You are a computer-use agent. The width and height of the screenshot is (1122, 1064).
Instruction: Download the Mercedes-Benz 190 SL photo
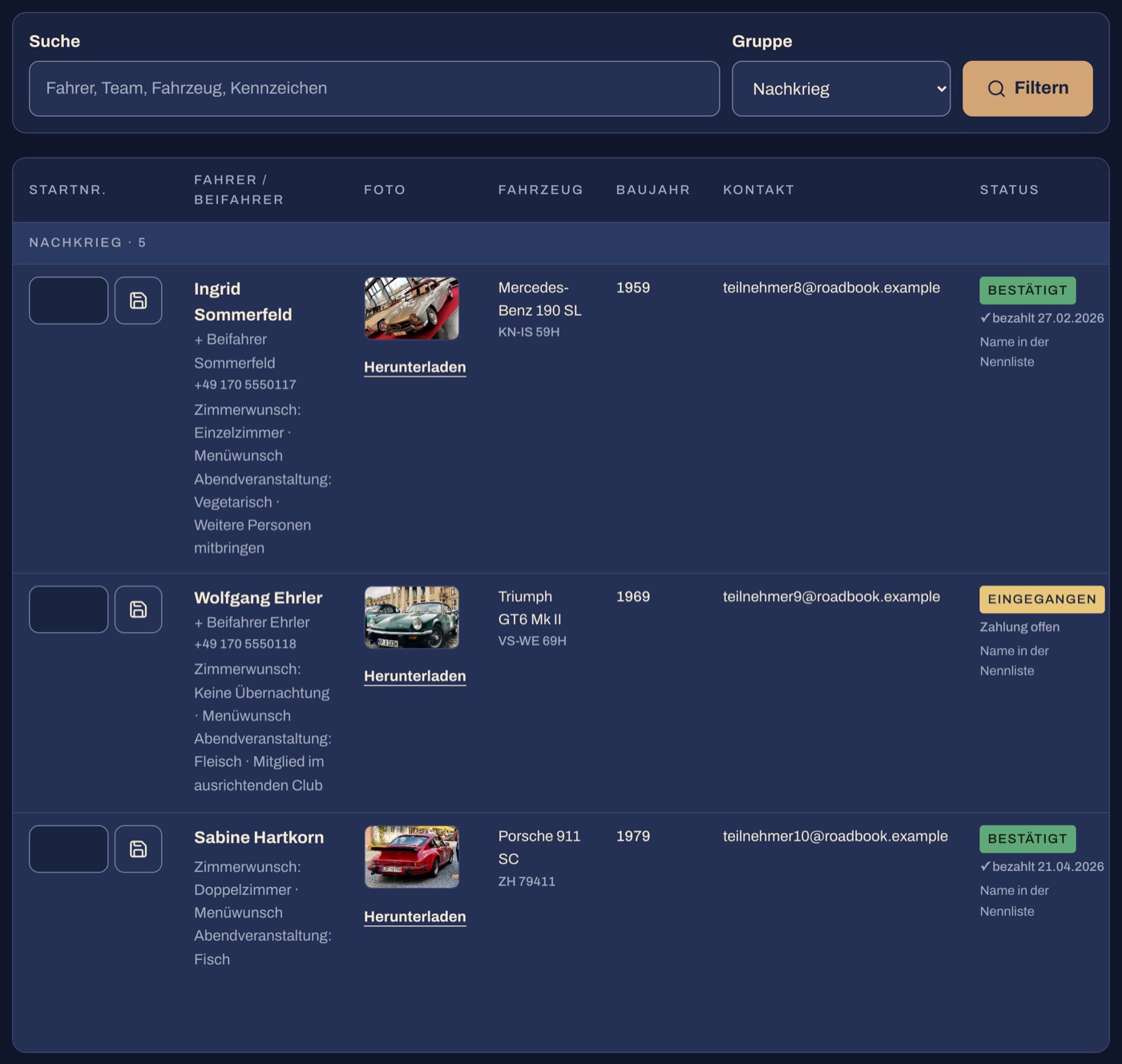tap(415, 367)
